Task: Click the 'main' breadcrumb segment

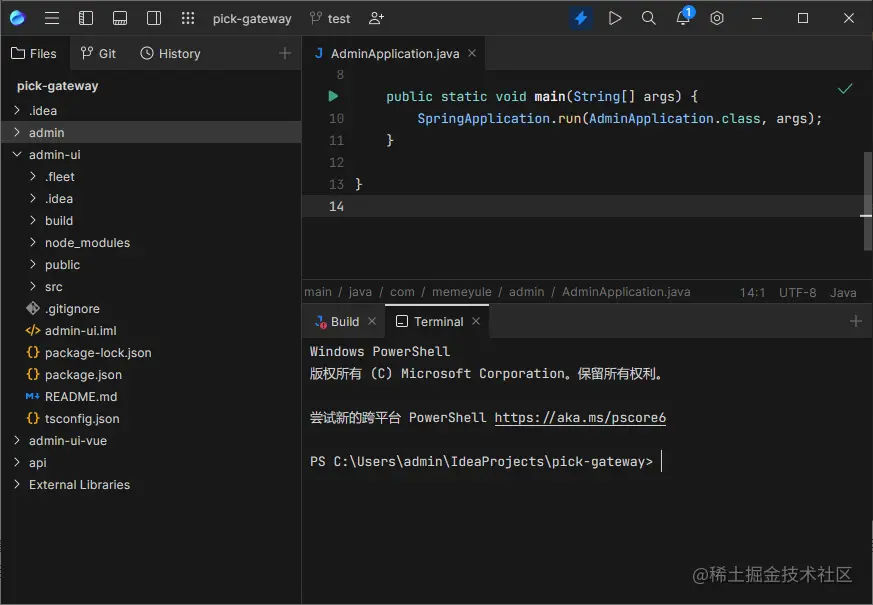Action: click(x=318, y=292)
